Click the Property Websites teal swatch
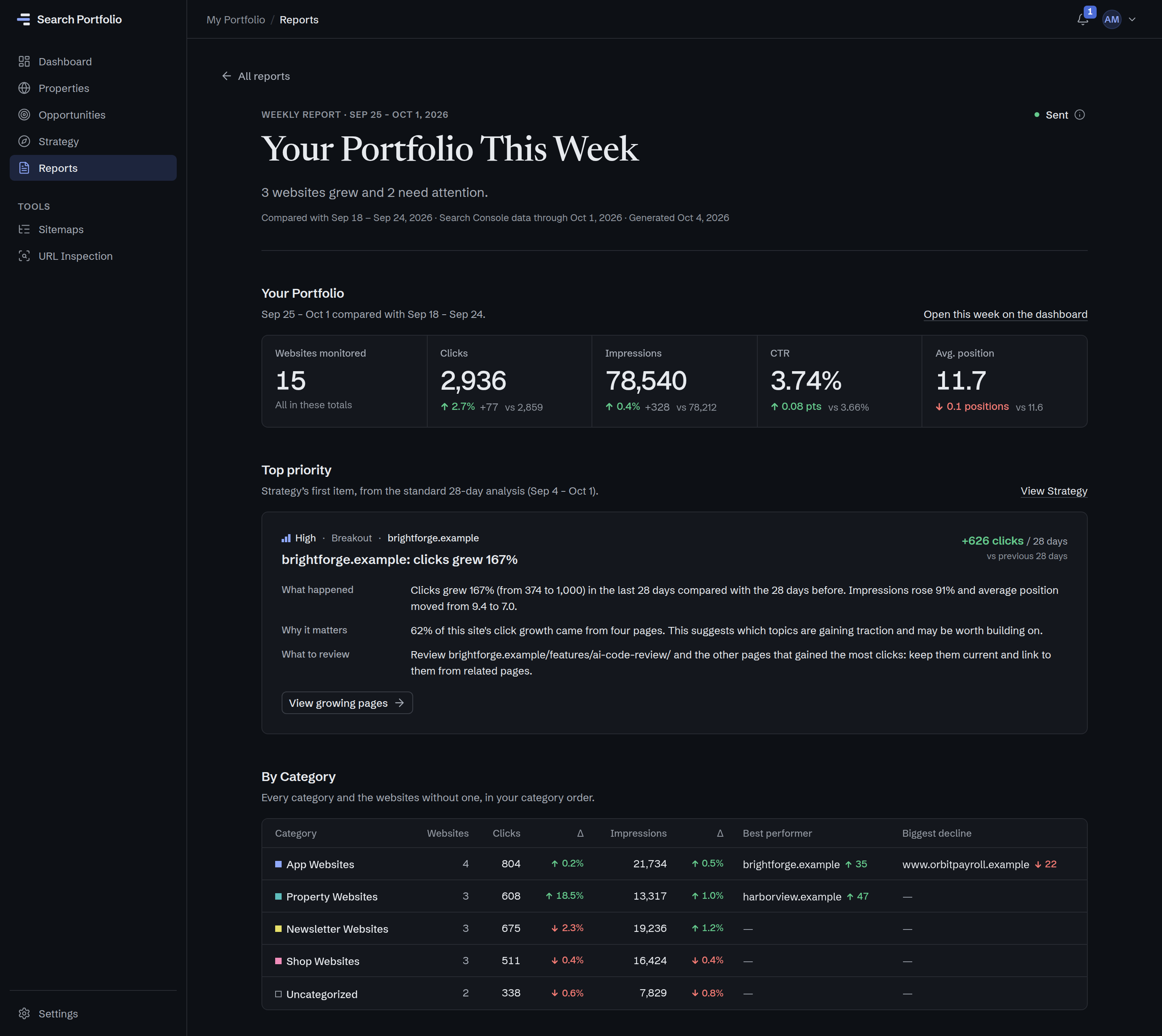This screenshot has height=1036, width=1162. pyautogui.click(x=278, y=896)
